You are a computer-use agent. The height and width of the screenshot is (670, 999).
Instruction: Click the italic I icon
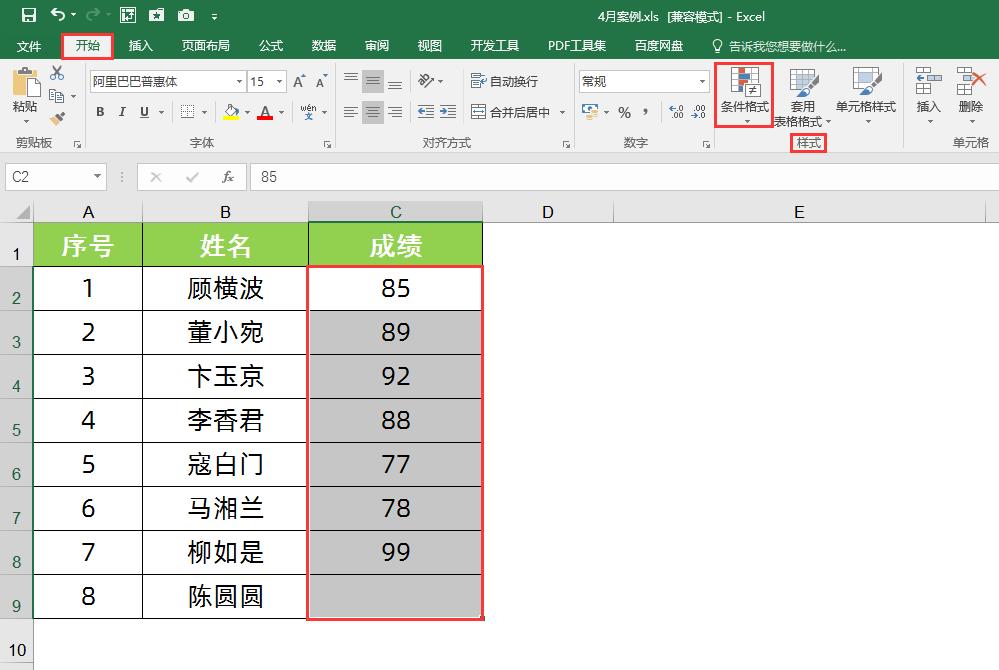122,112
